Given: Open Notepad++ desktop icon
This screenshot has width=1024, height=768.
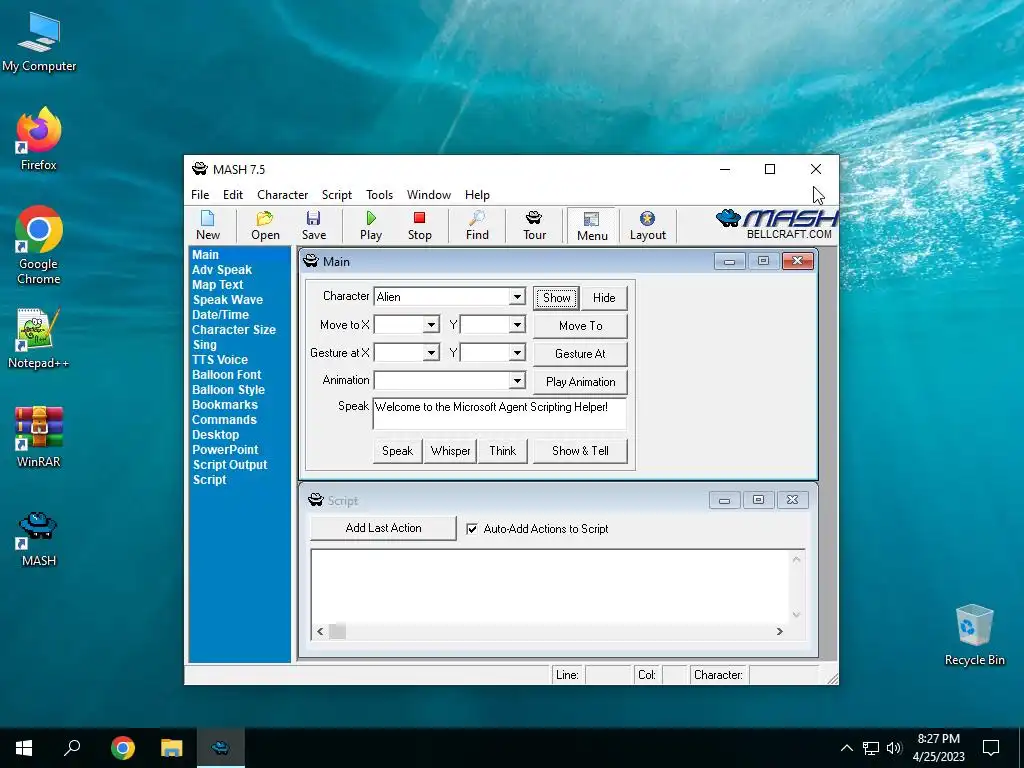Looking at the screenshot, I should point(39,338).
